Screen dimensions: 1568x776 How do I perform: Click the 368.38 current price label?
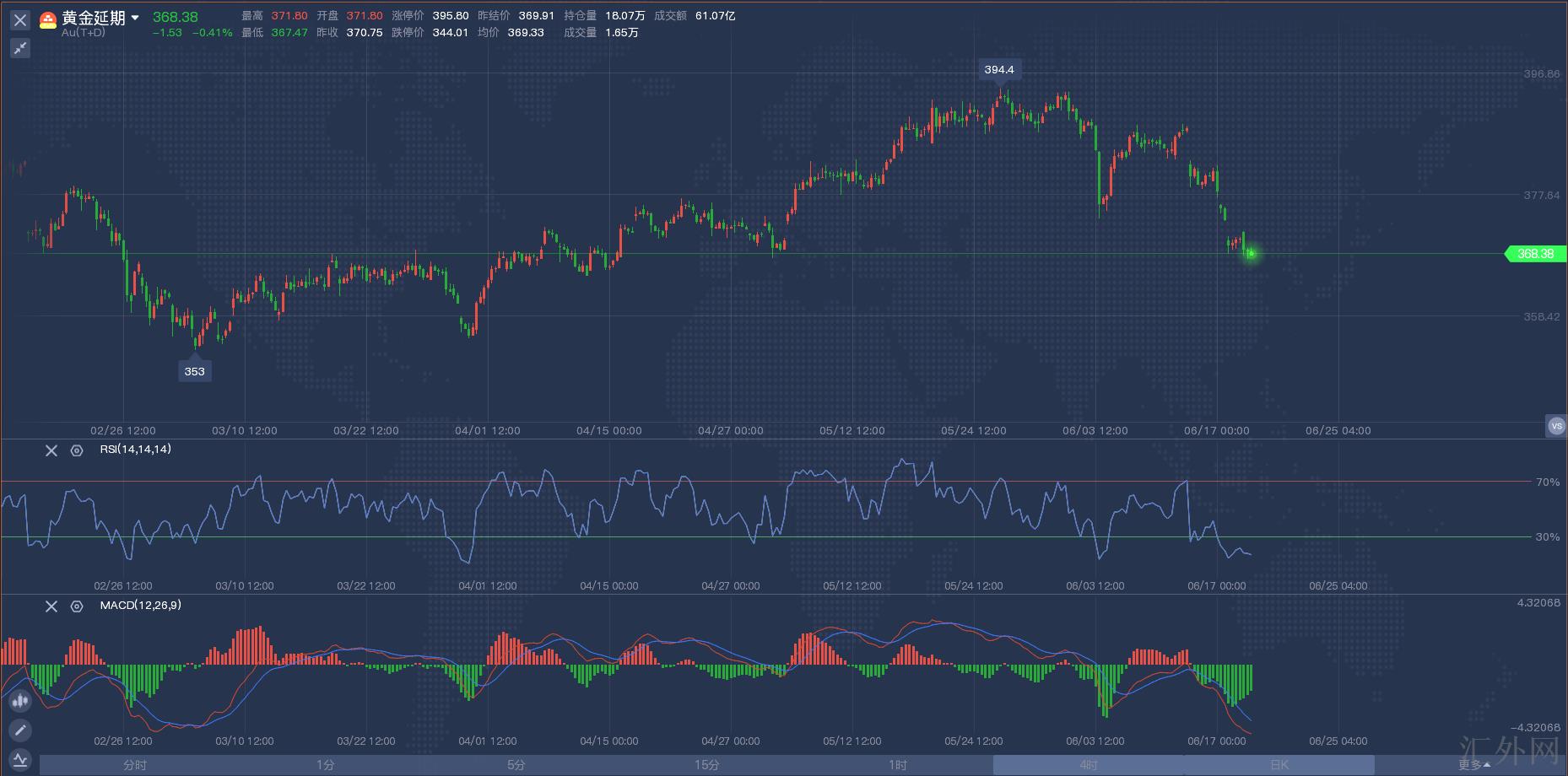[x=1535, y=254]
